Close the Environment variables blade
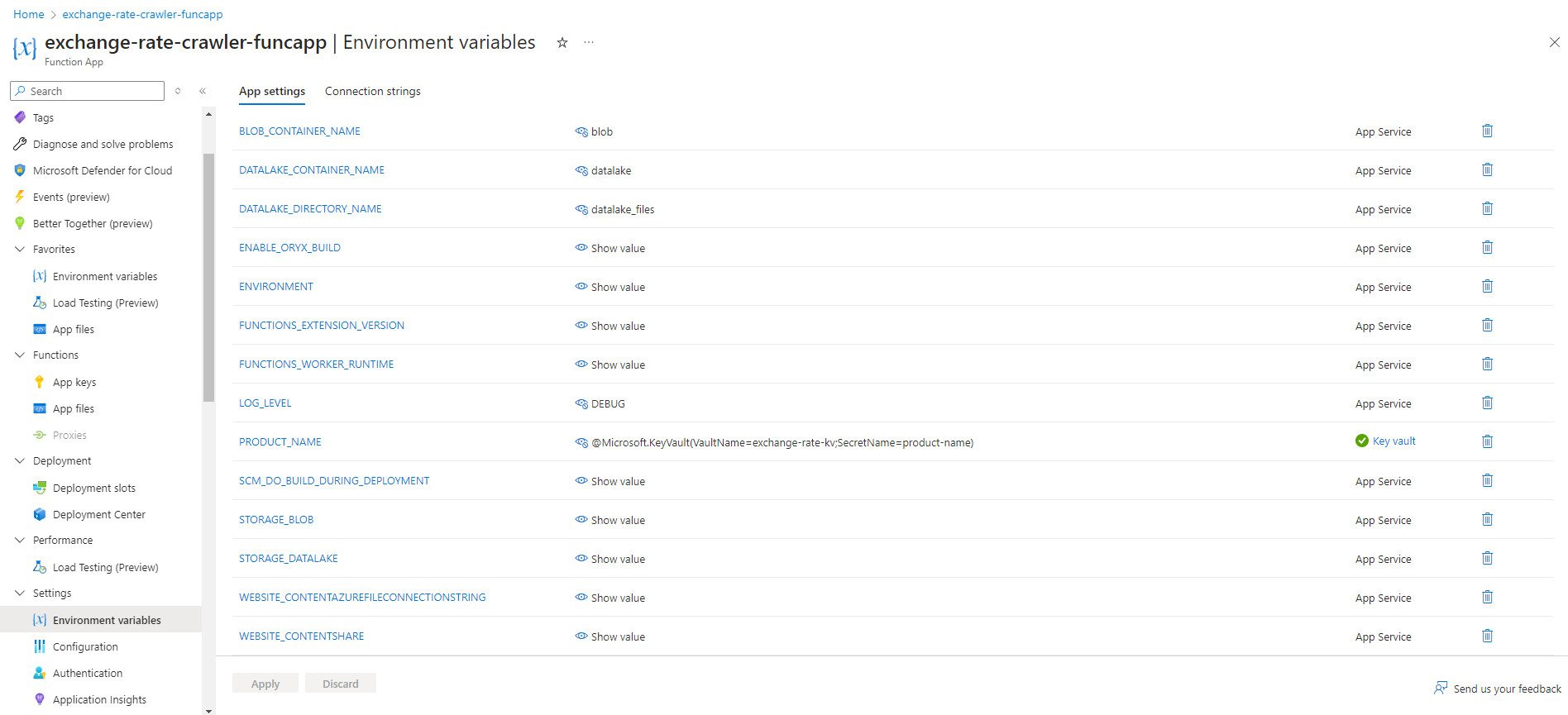 pos(1555,42)
